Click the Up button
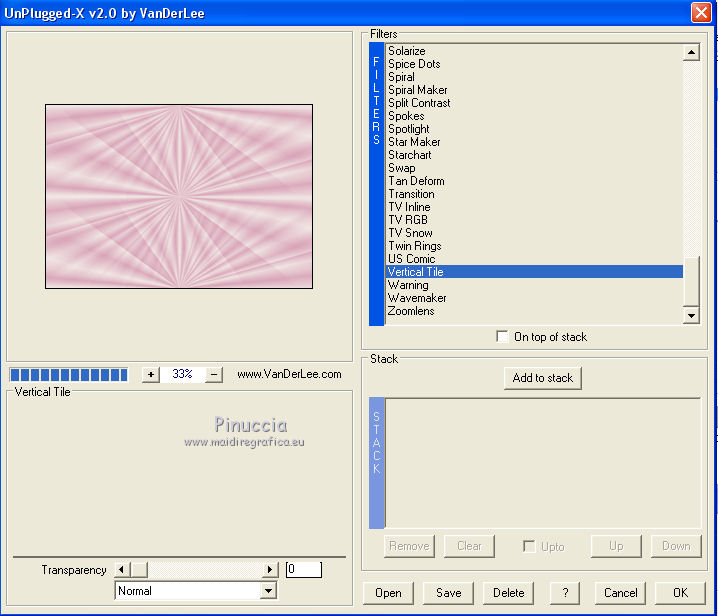718x616 pixels. [x=616, y=546]
